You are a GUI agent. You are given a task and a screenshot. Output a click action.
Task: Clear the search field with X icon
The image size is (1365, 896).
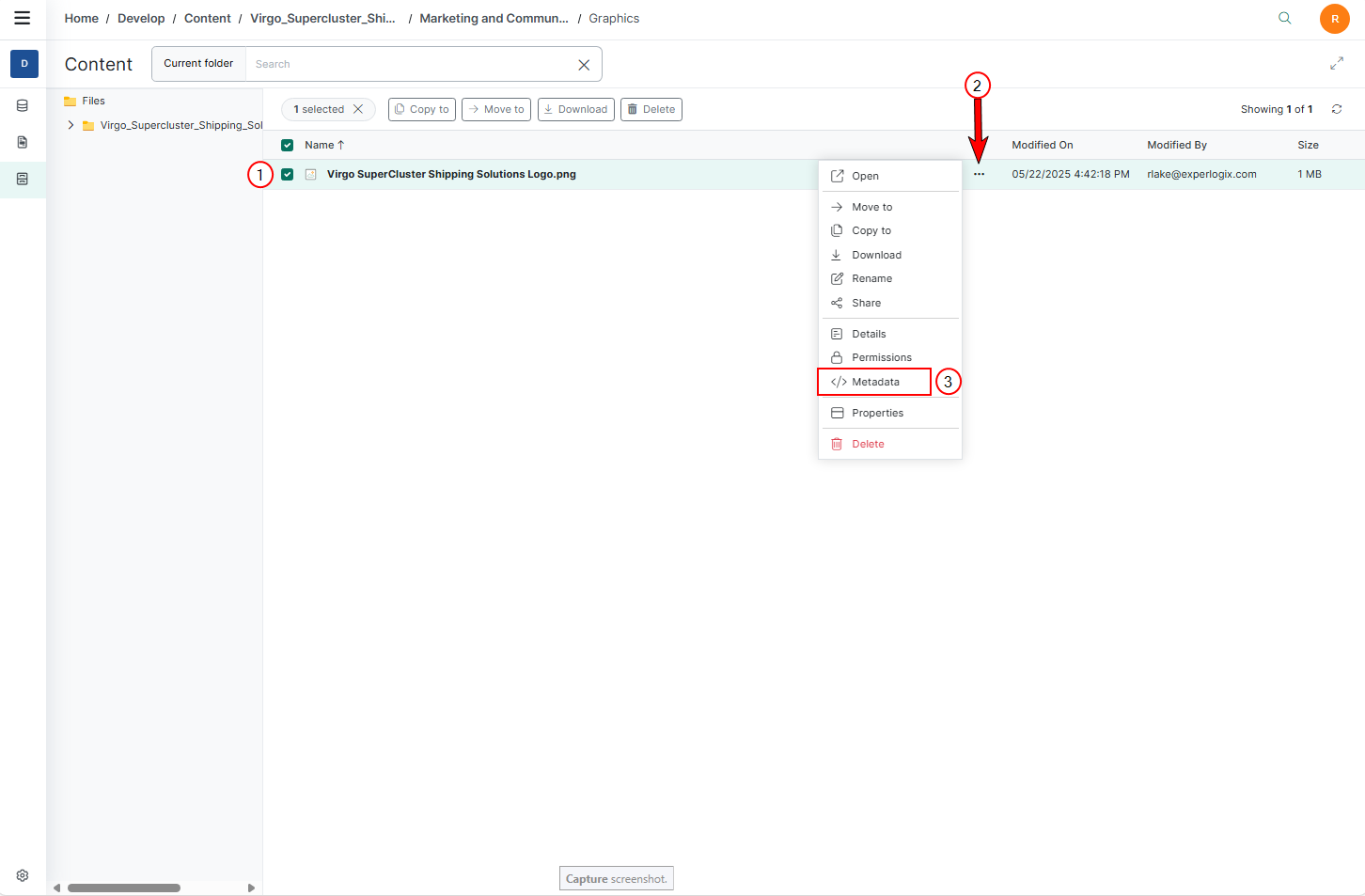click(x=584, y=65)
